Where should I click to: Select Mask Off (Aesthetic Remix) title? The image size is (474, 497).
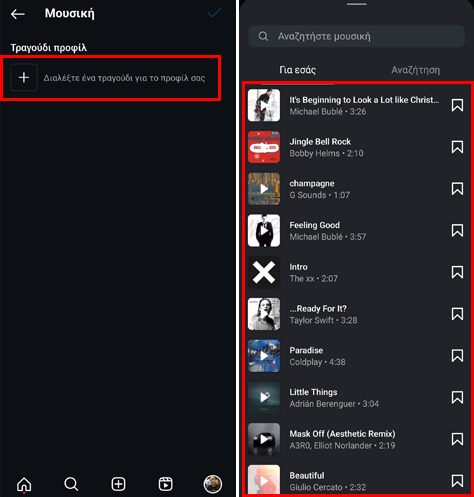(342, 434)
